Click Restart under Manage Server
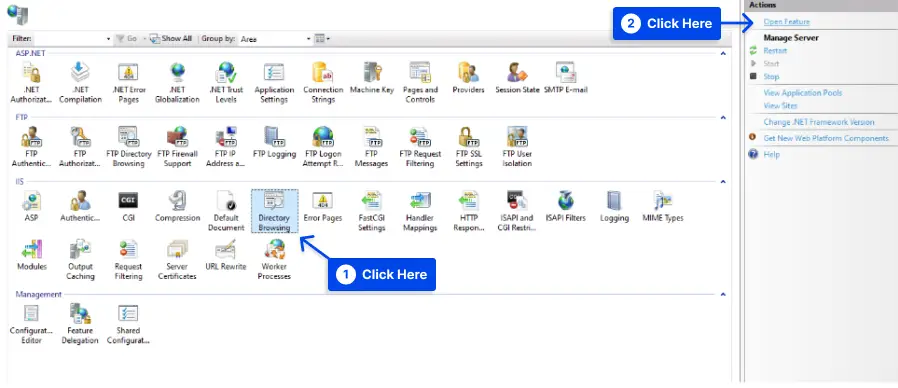 [775, 50]
